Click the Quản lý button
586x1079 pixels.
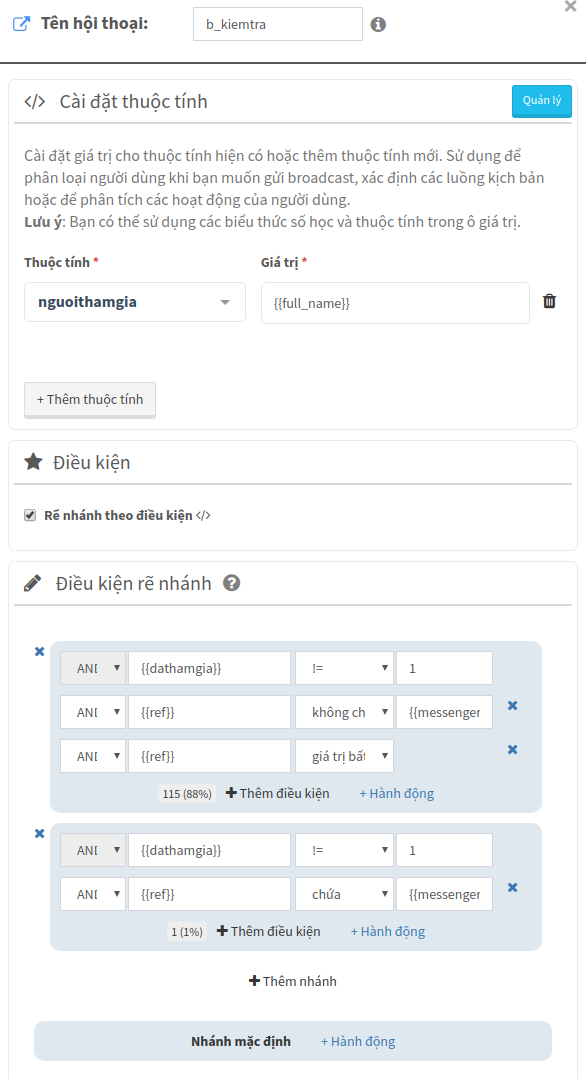point(542,100)
